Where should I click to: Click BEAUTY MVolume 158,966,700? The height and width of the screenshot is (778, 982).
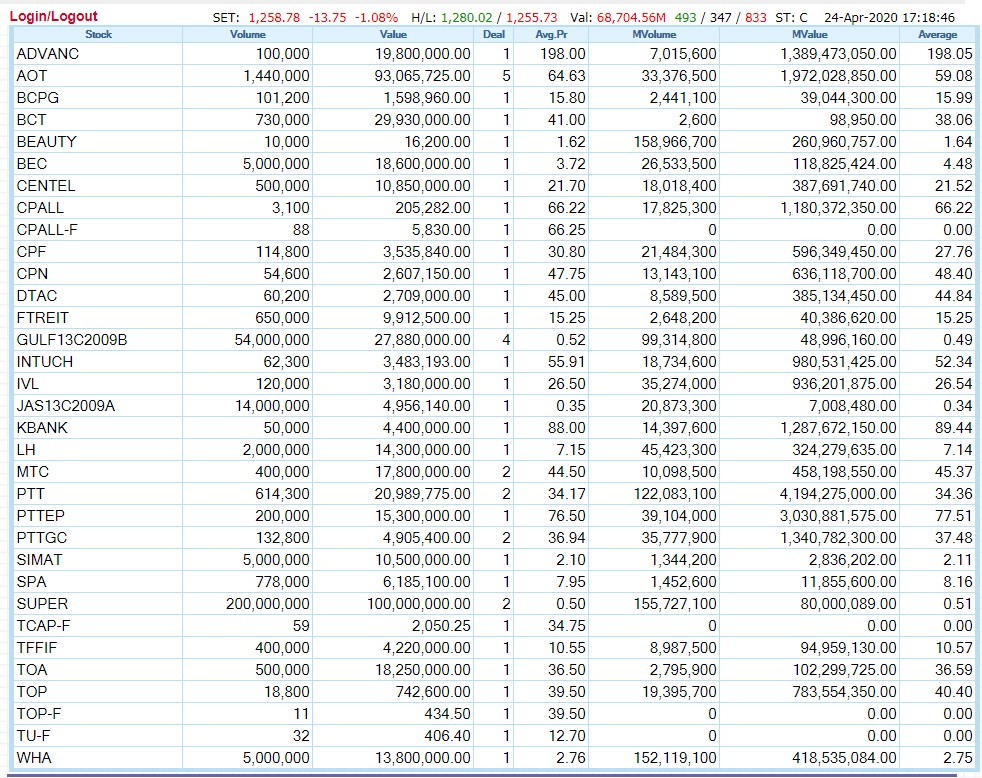coord(675,142)
